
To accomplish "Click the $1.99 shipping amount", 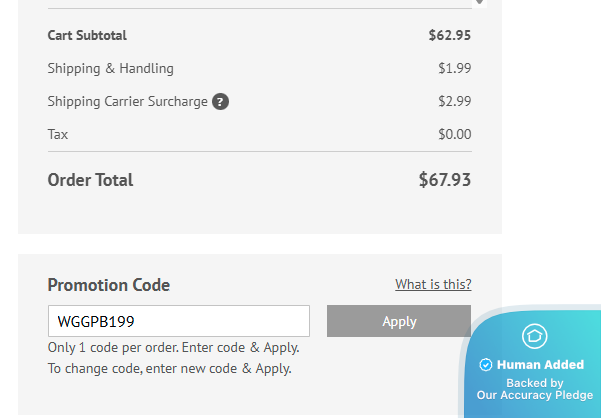I will [x=454, y=69].
